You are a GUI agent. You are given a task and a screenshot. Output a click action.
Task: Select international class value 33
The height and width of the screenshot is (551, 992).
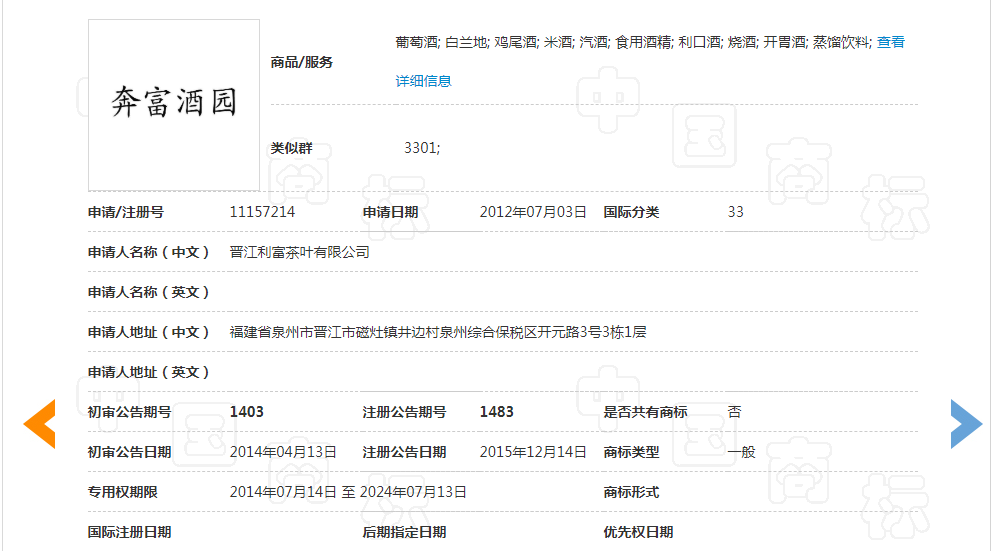[x=735, y=212]
